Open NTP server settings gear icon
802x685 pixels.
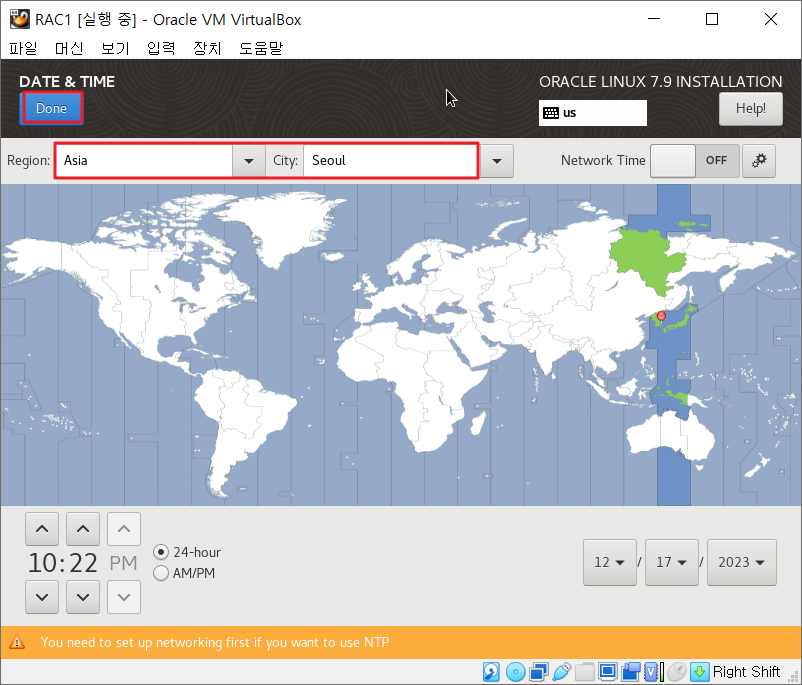(x=759, y=161)
